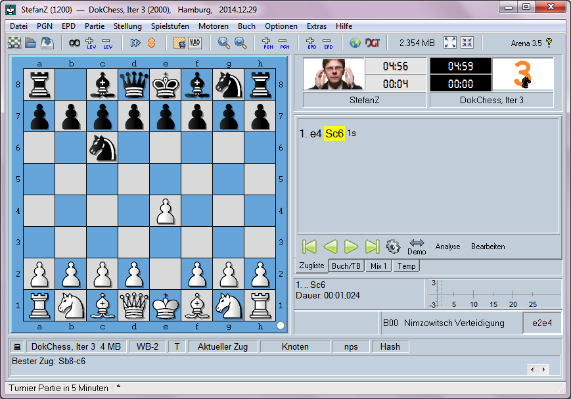This screenshot has width=571, height=399.
Task: Select the highlighted Sc6 move in move list
Action: pyautogui.click(x=334, y=134)
